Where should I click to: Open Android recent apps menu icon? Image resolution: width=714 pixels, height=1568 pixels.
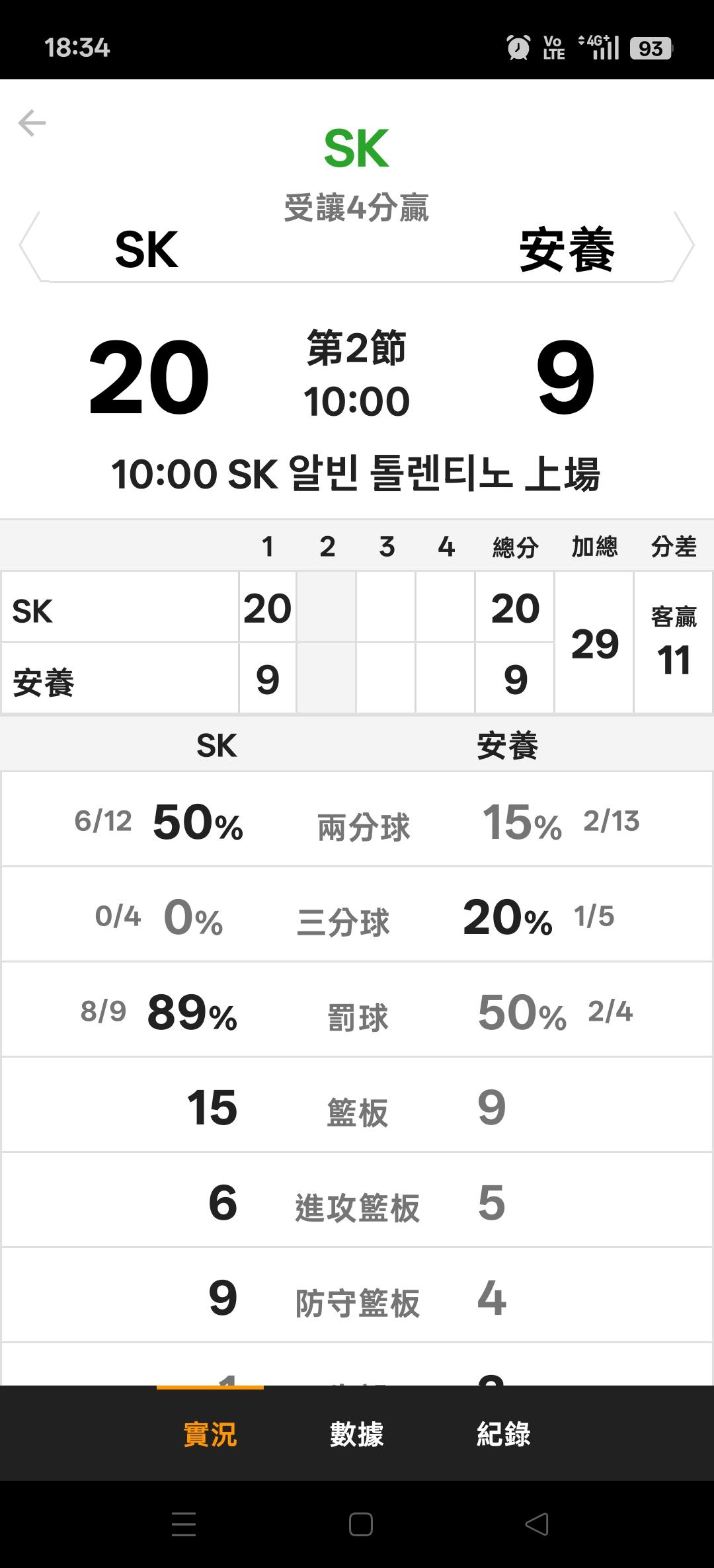coord(183,1524)
